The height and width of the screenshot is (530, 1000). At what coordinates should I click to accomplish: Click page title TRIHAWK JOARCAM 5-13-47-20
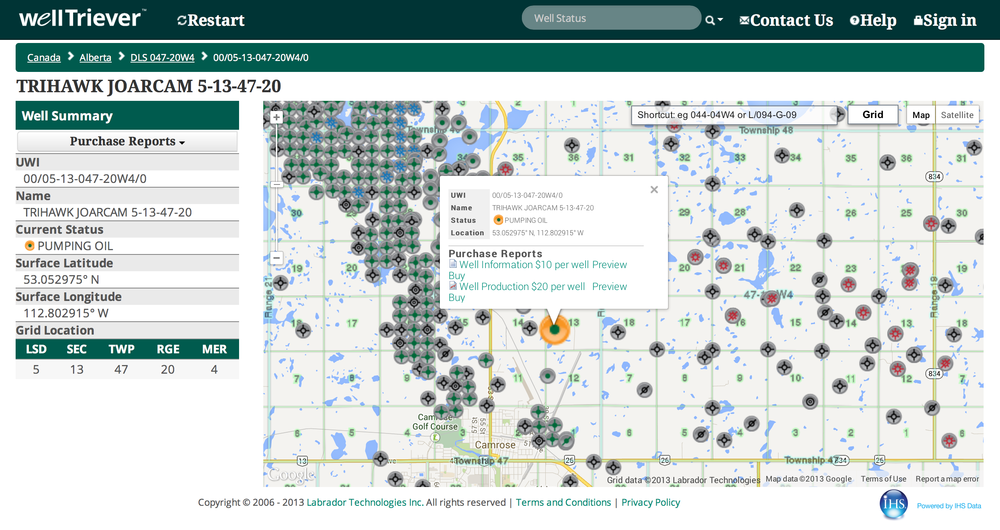tap(149, 86)
